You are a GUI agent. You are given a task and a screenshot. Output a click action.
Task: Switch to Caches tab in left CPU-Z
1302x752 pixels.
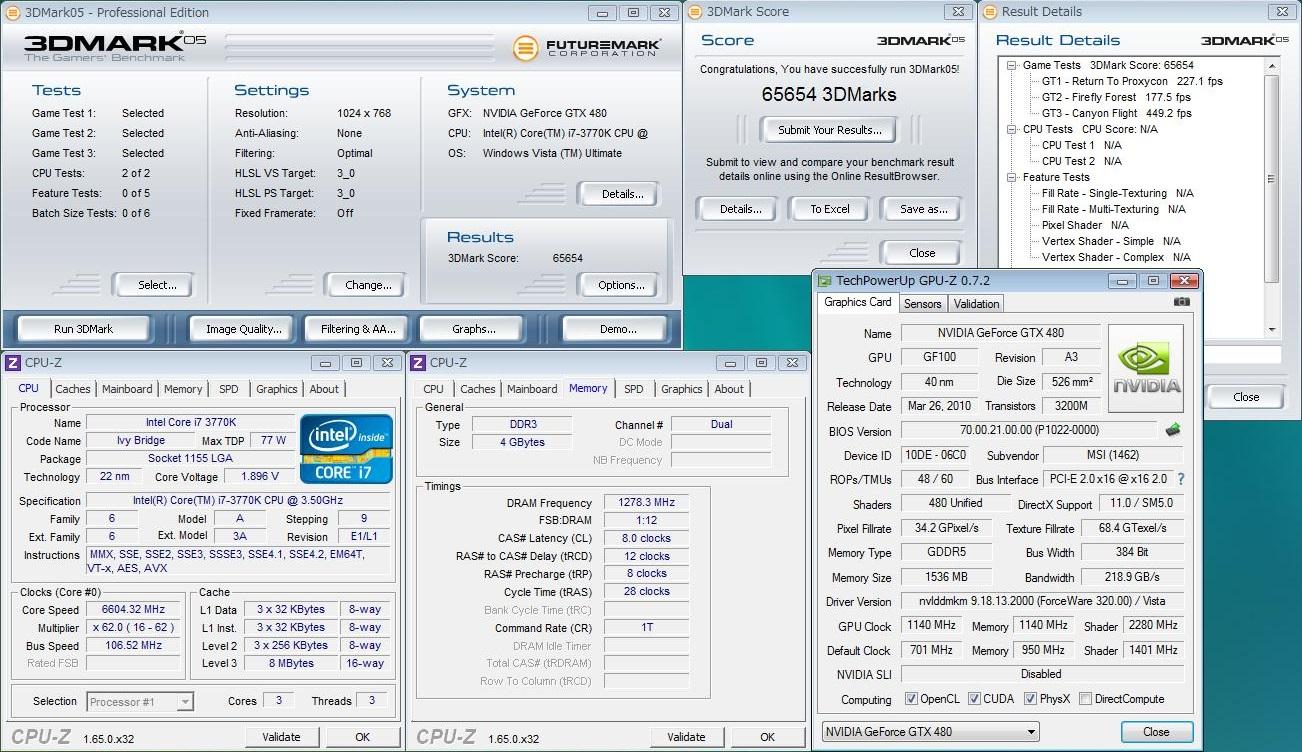(72, 389)
